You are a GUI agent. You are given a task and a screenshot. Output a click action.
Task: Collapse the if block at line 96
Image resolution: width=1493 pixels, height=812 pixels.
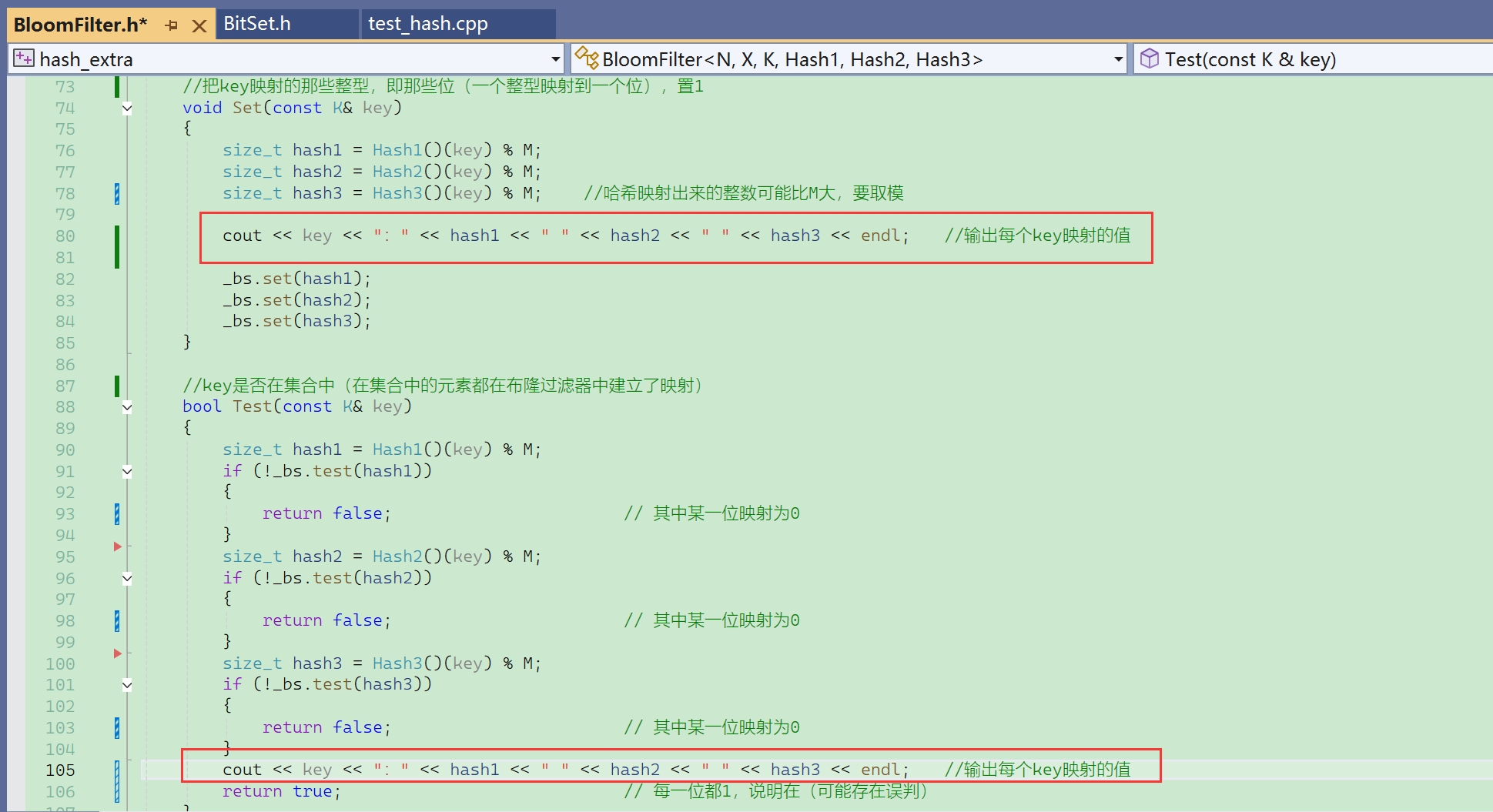127,579
